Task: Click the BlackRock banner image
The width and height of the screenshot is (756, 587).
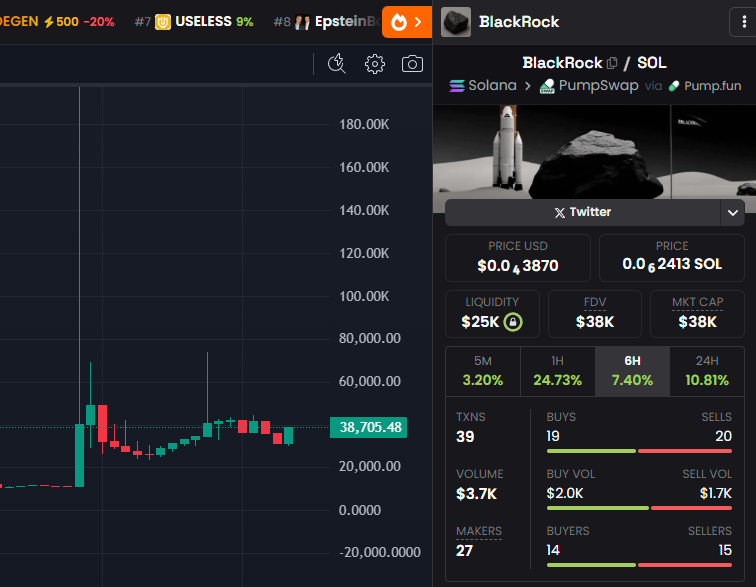Action: click(594, 152)
